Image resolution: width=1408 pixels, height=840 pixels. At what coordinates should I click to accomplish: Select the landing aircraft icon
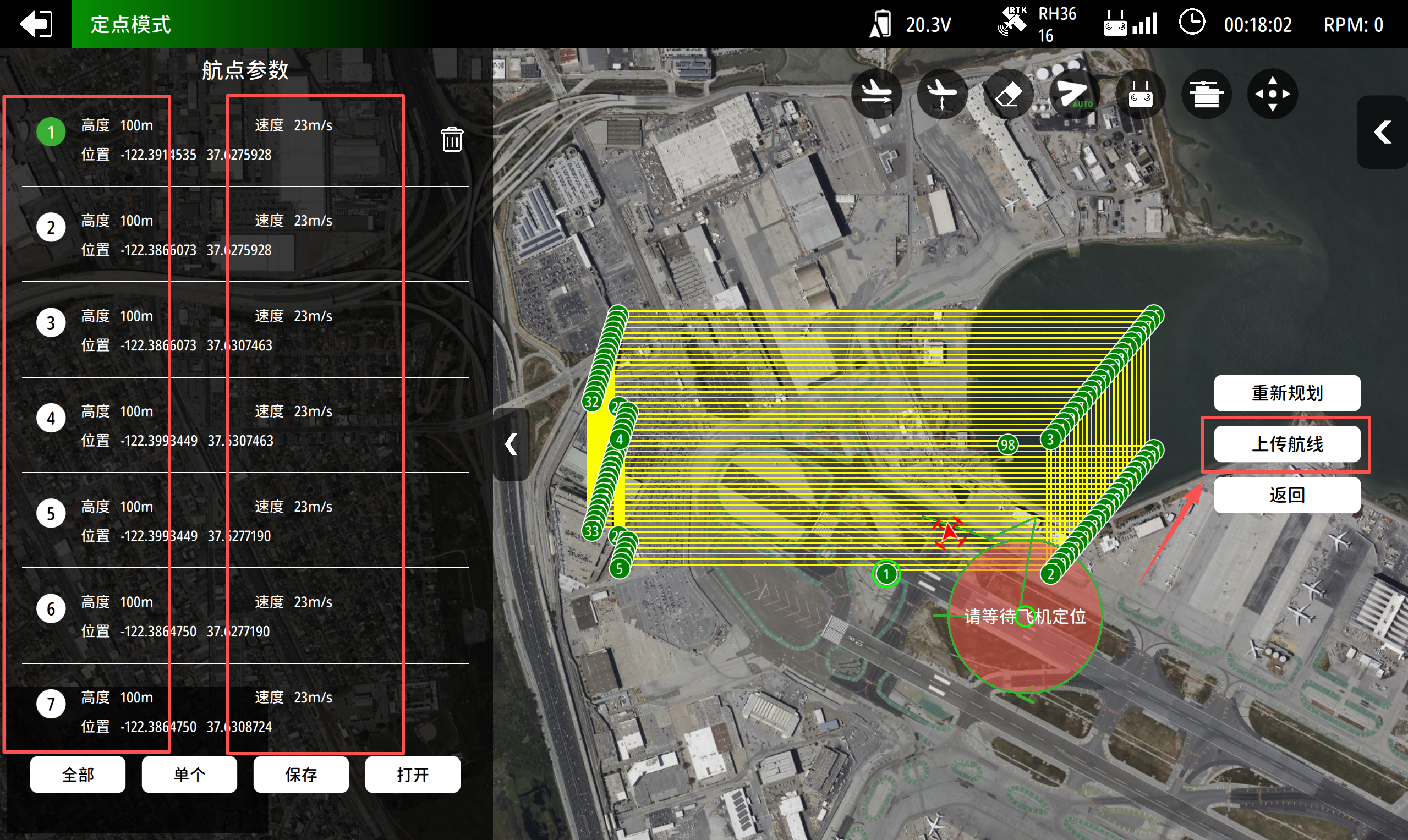click(x=876, y=94)
